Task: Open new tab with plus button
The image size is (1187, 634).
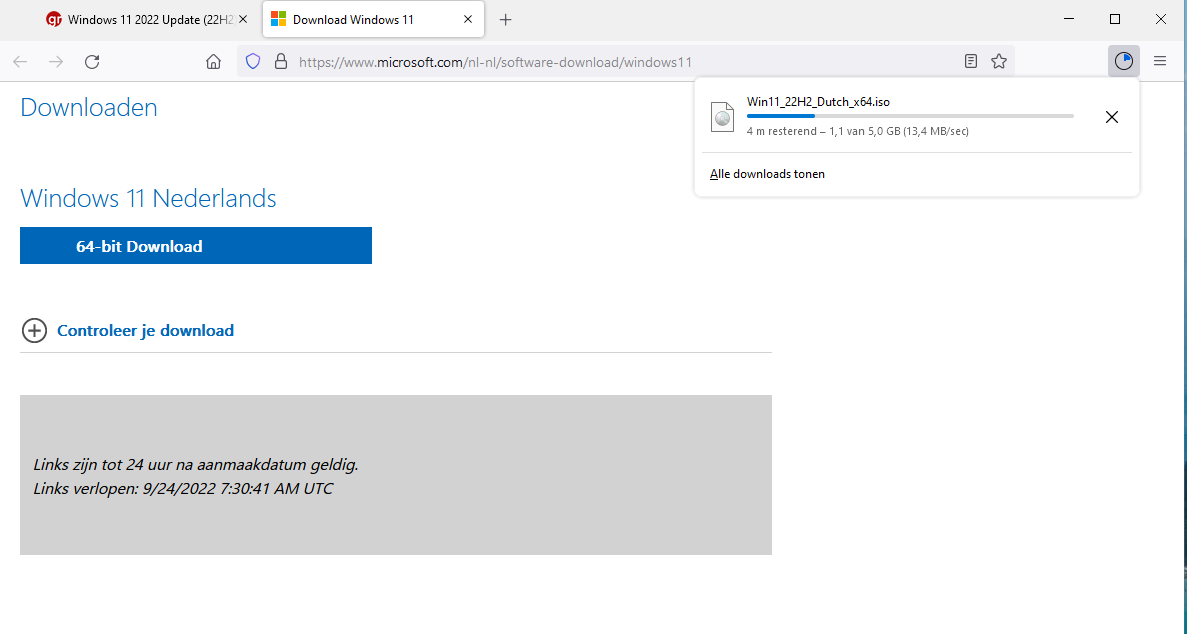Action: click(x=506, y=20)
